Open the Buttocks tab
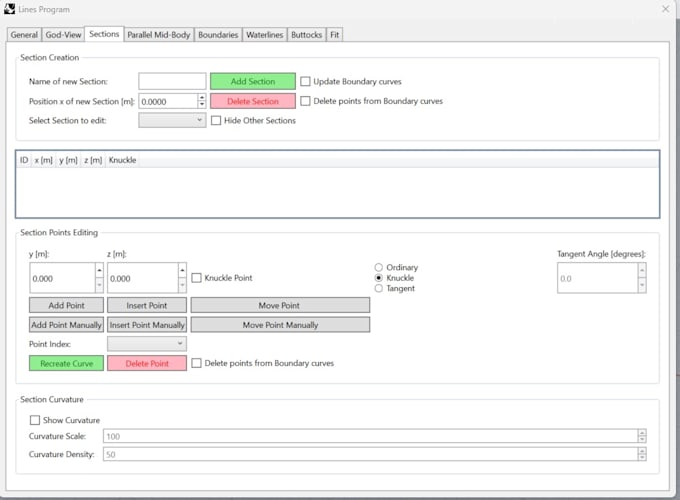Viewport: 680px width, 500px height. coord(307,35)
